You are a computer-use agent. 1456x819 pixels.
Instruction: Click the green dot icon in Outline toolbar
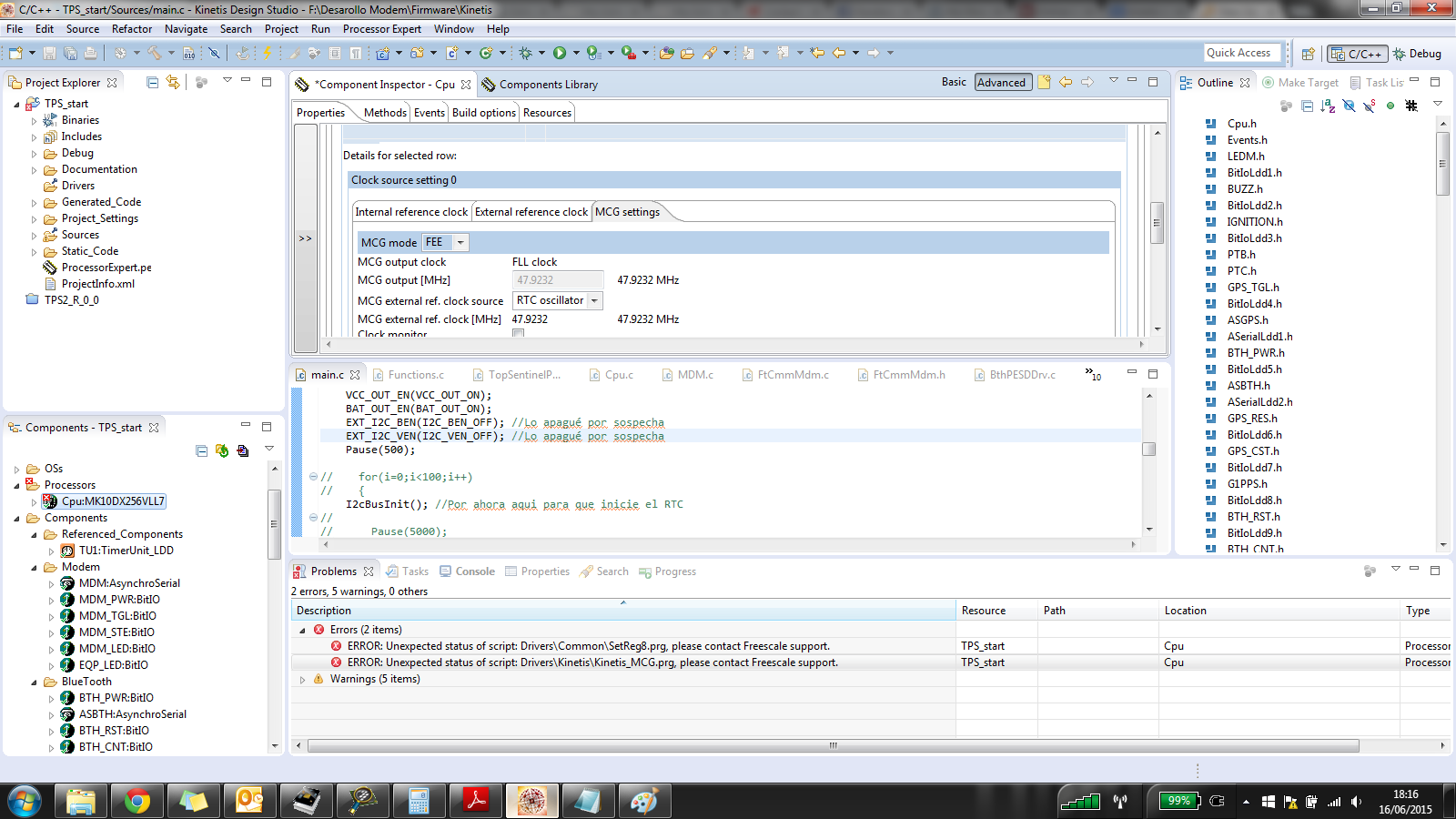point(1390,106)
